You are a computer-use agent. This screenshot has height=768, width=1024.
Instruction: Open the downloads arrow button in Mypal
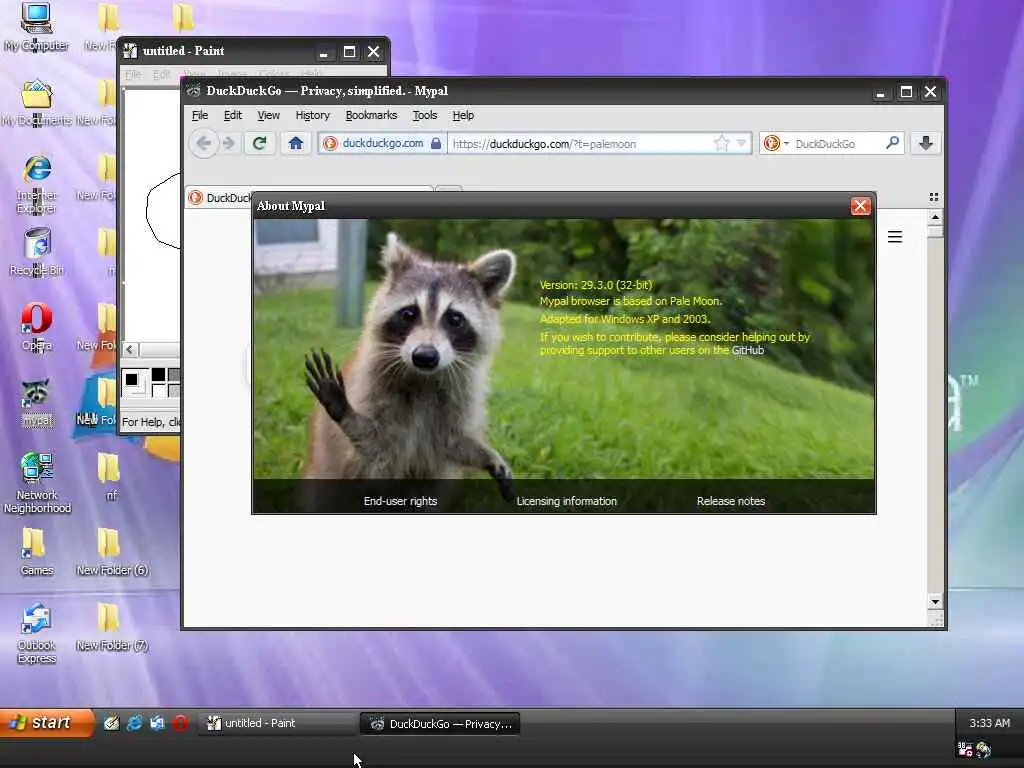[x=925, y=143]
